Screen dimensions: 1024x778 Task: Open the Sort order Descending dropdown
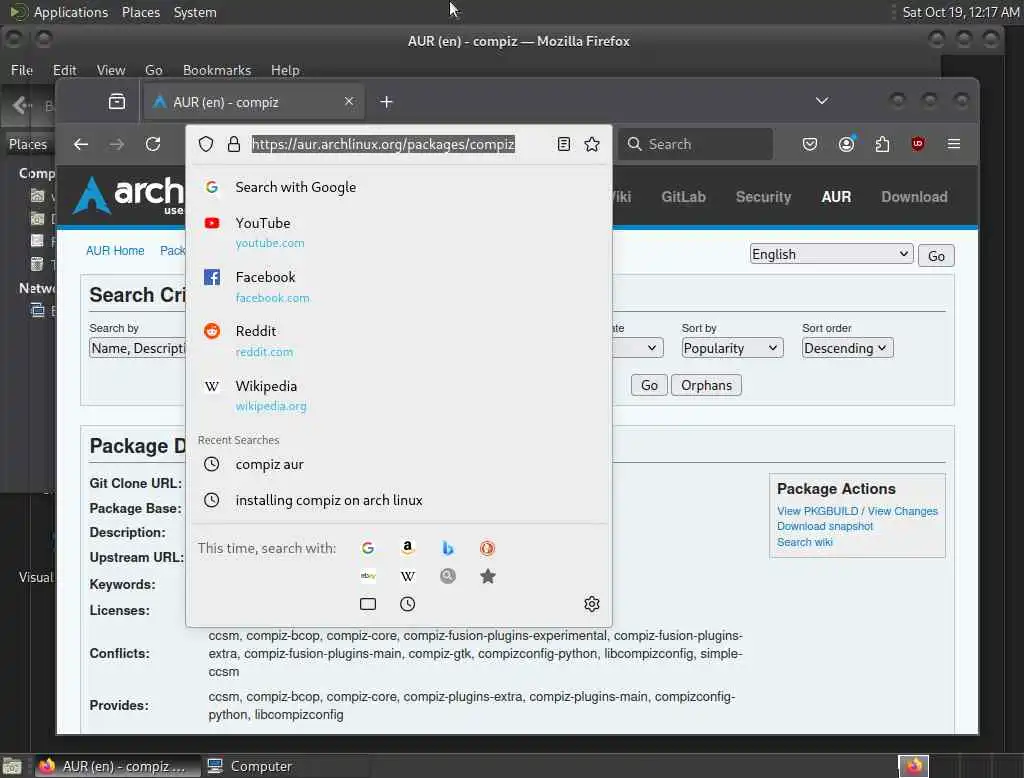(847, 348)
